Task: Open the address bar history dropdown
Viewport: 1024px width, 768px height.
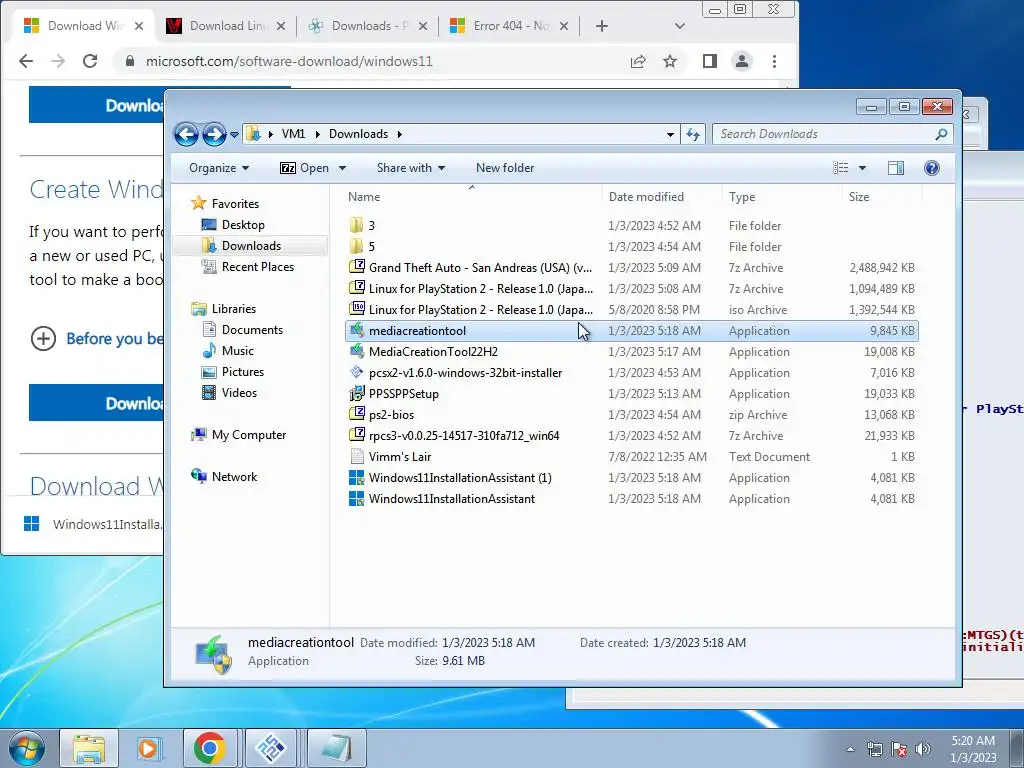Action: click(x=670, y=135)
